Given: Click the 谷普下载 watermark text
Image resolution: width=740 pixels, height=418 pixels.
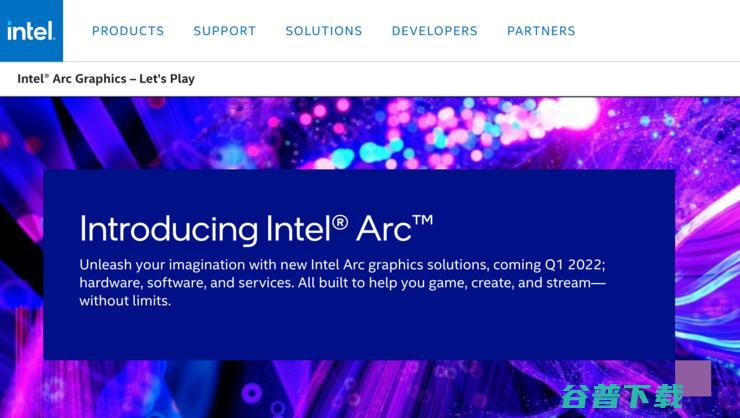Looking at the screenshot, I should [622, 396].
